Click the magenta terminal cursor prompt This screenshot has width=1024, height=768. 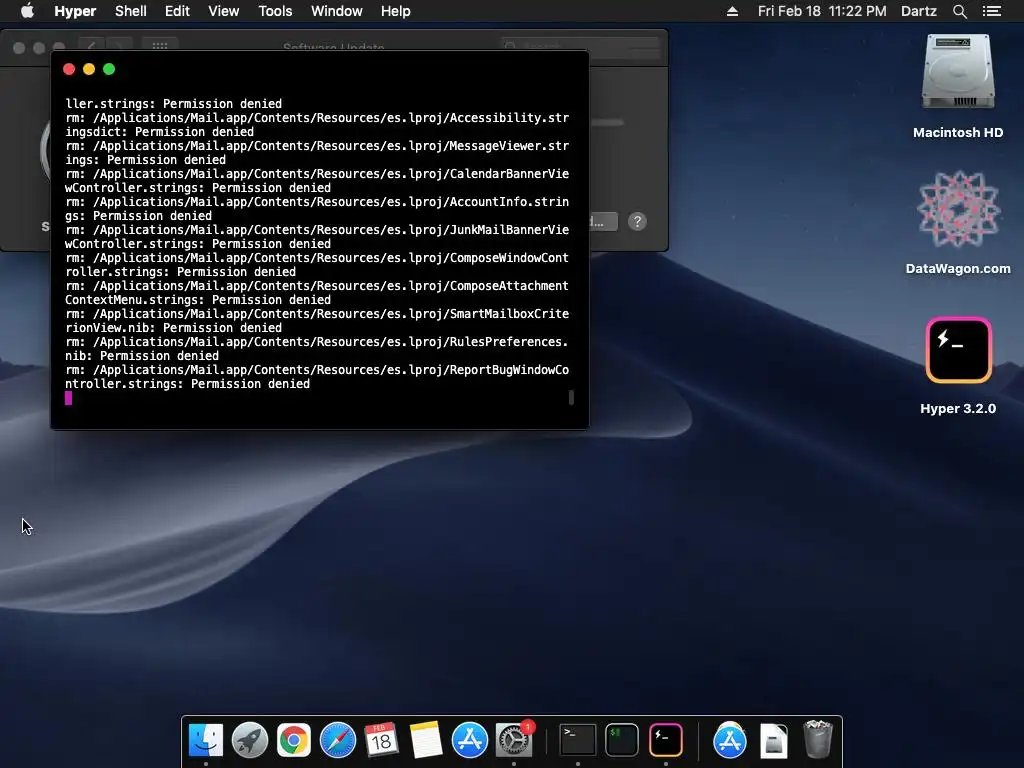click(69, 398)
